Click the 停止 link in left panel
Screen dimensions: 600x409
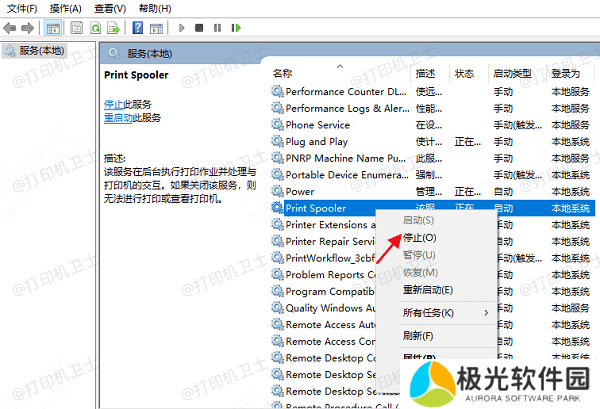tap(113, 104)
